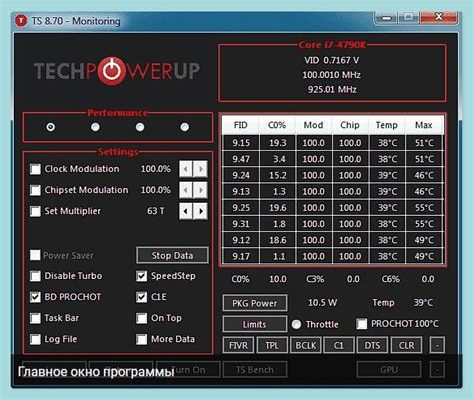Click the ThrottleStop title bar icon

pos(21,21)
